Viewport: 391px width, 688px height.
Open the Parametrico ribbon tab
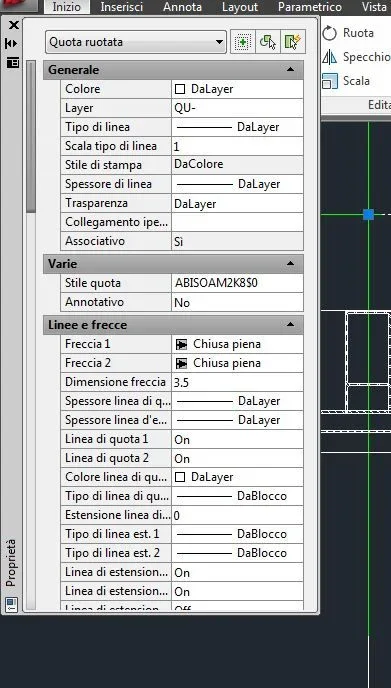pos(310,7)
